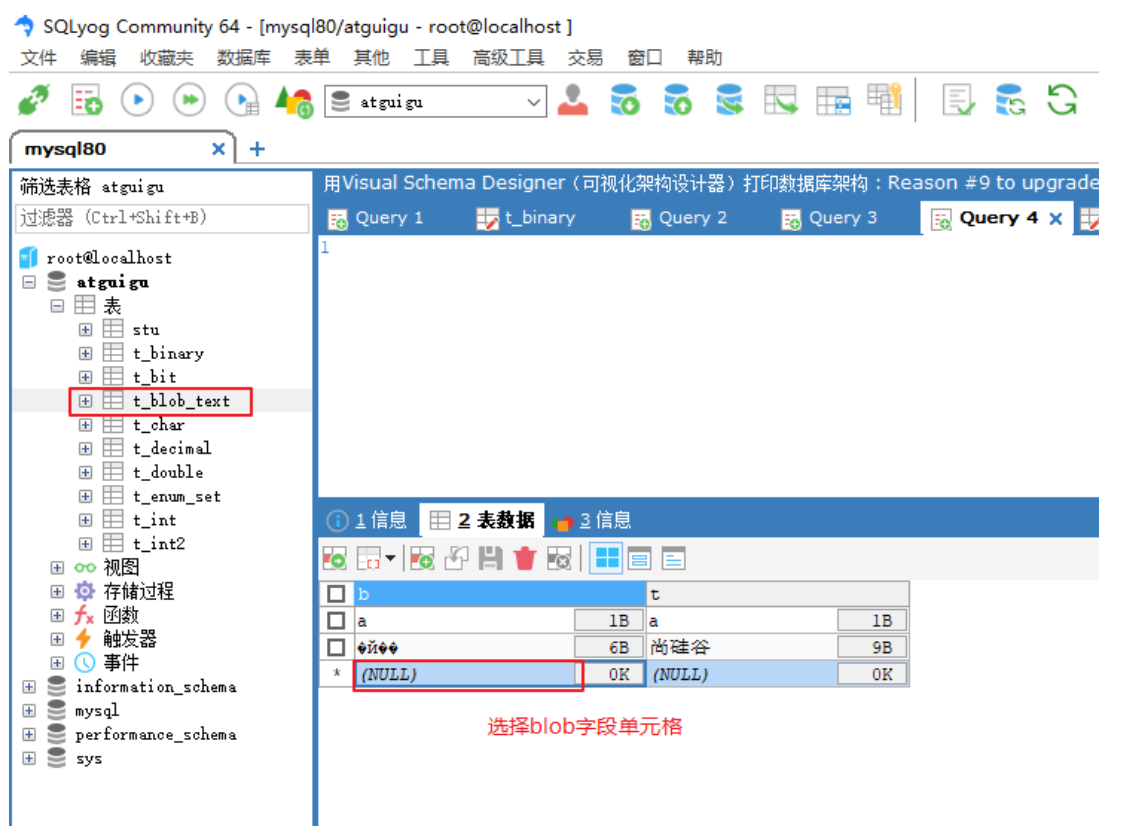The height and width of the screenshot is (833, 1129).
Task: Click the add row icon beside dropdown
Action: click(422, 559)
